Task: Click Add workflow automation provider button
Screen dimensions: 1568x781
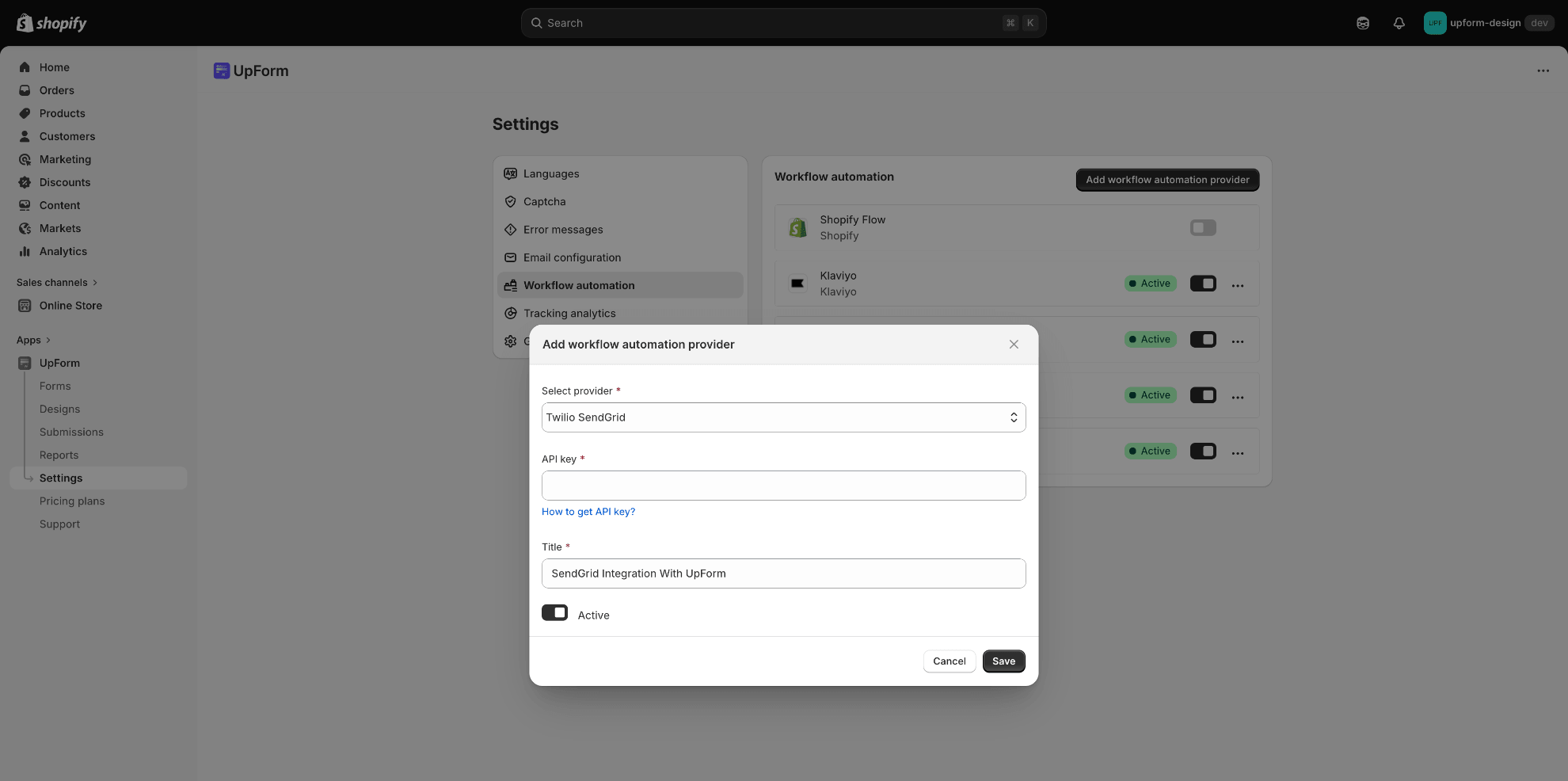Action: [x=1167, y=180]
